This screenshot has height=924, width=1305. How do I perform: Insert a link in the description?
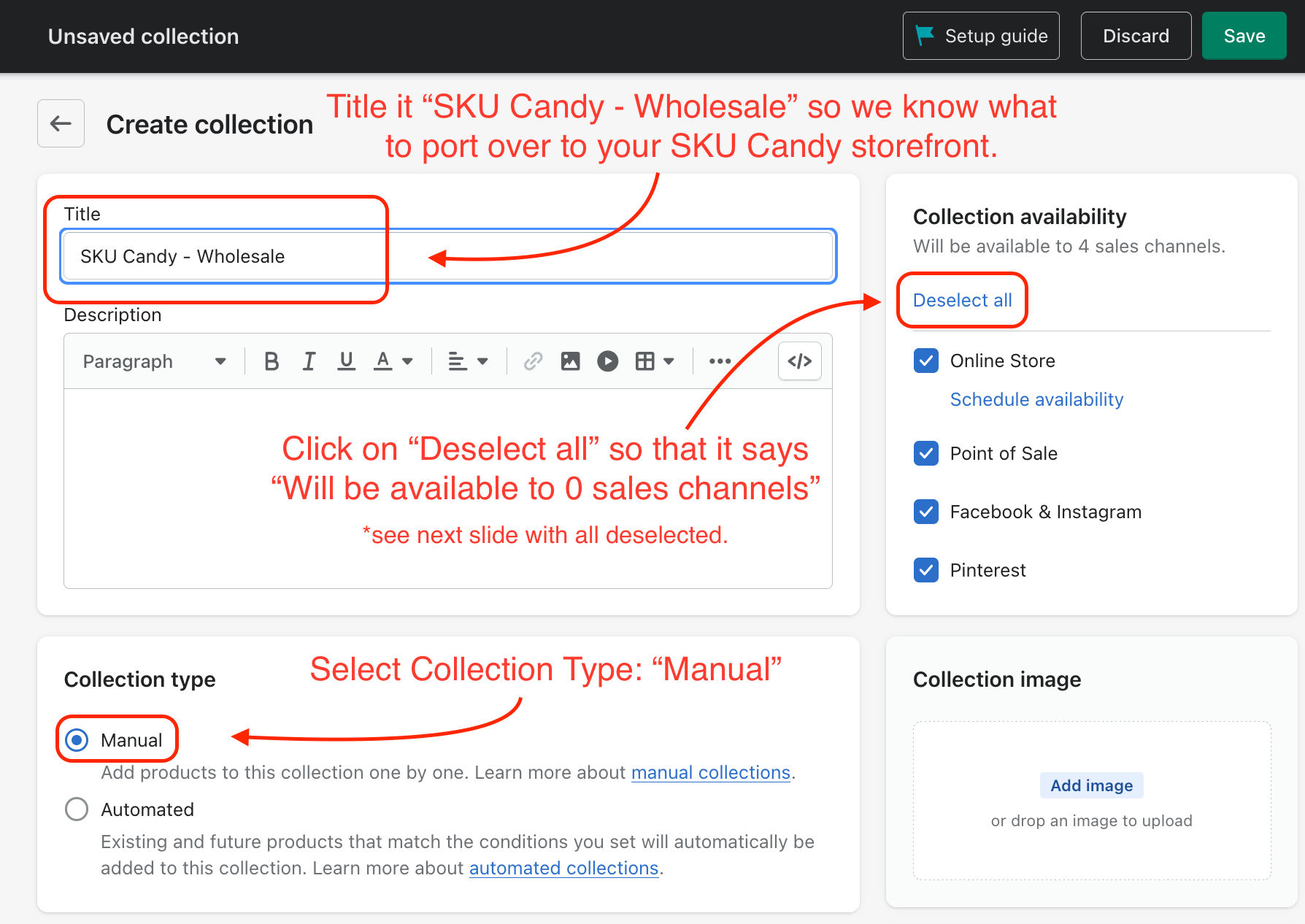pyautogui.click(x=533, y=361)
